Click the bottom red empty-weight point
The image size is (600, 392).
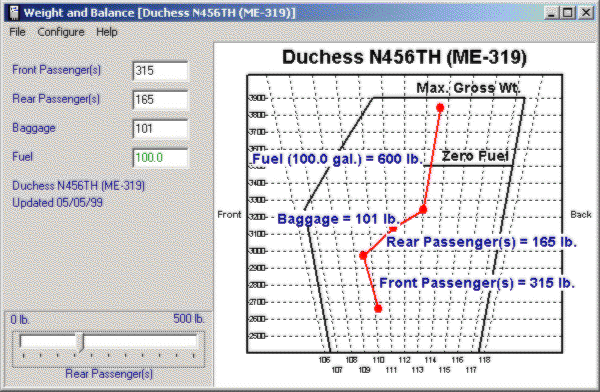click(x=378, y=309)
